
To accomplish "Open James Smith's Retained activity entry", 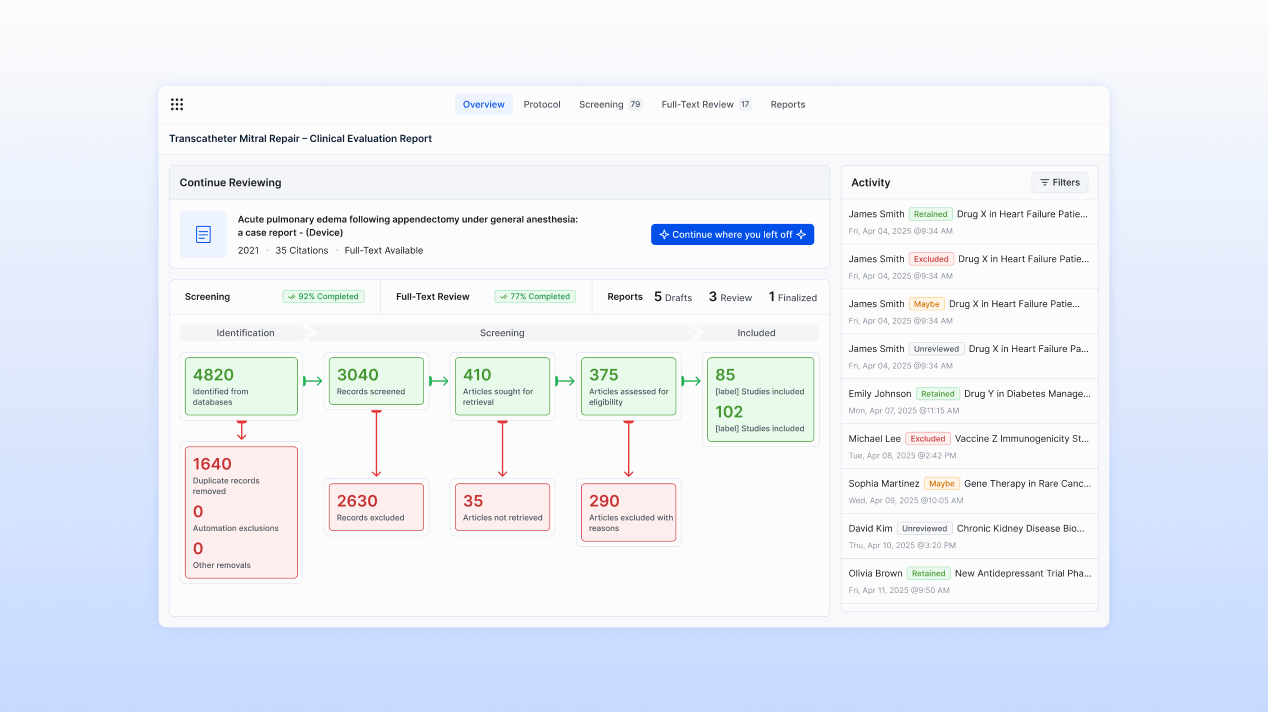I will [x=969, y=222].
